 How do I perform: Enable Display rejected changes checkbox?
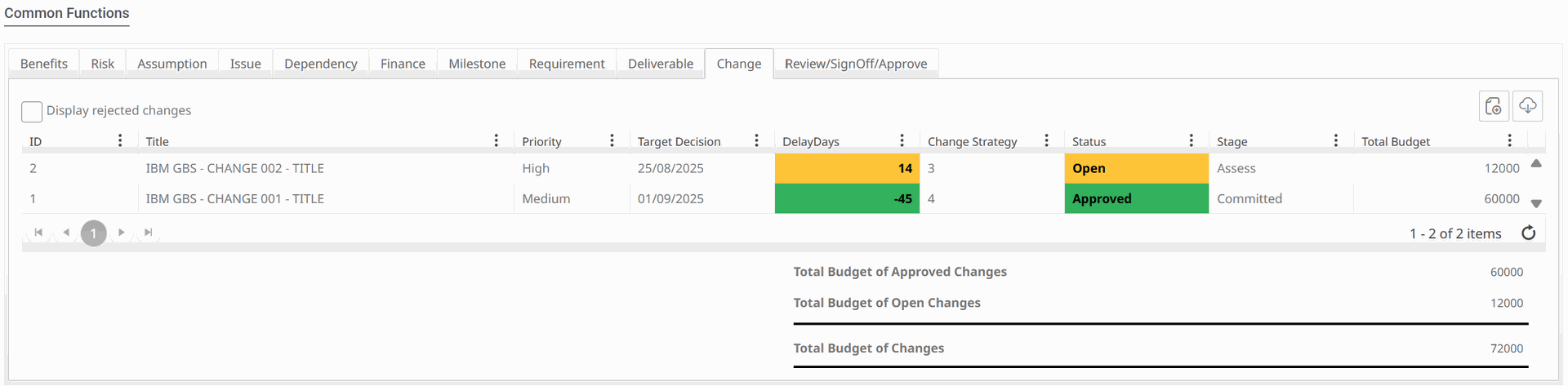(x=32, y=111)
